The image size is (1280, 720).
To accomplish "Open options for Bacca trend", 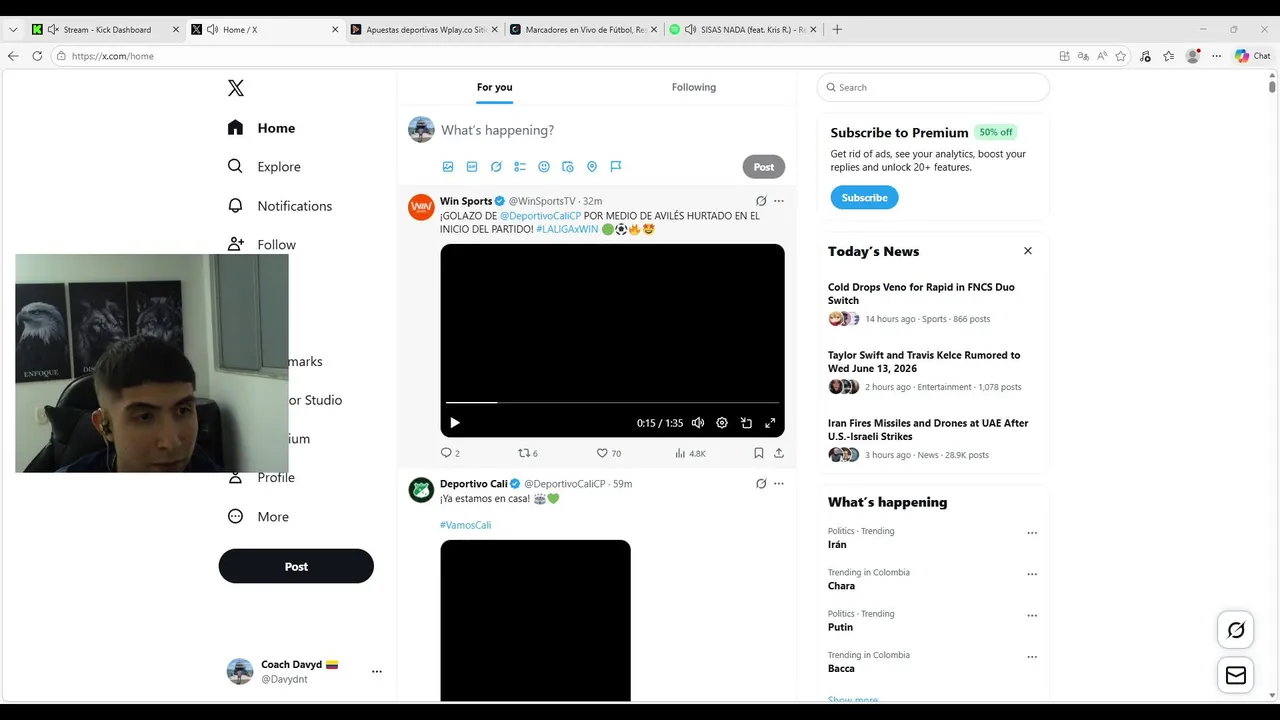I will [x=1032, y=657].
